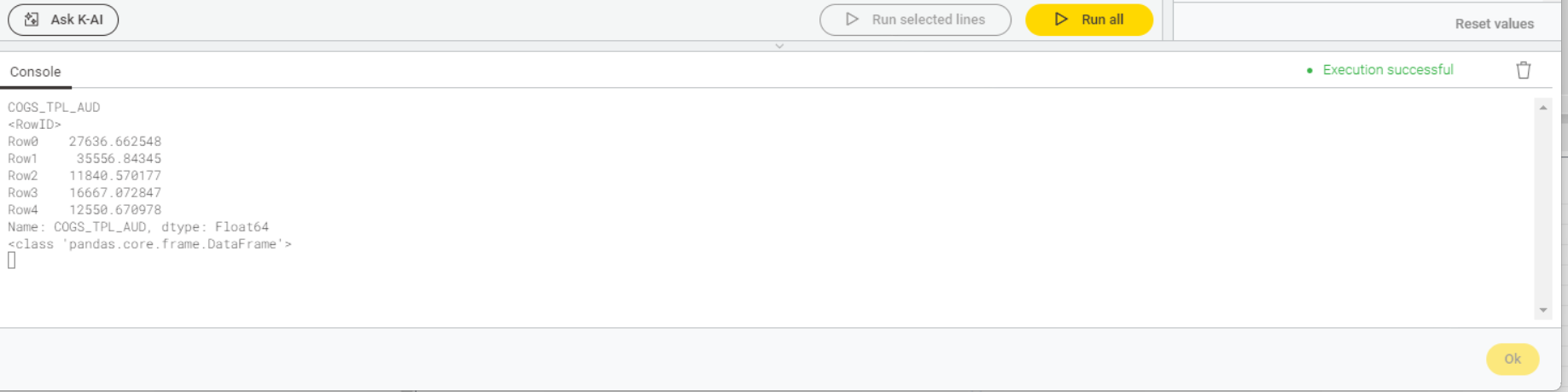Click Reset values

[x=1494, y=24]
